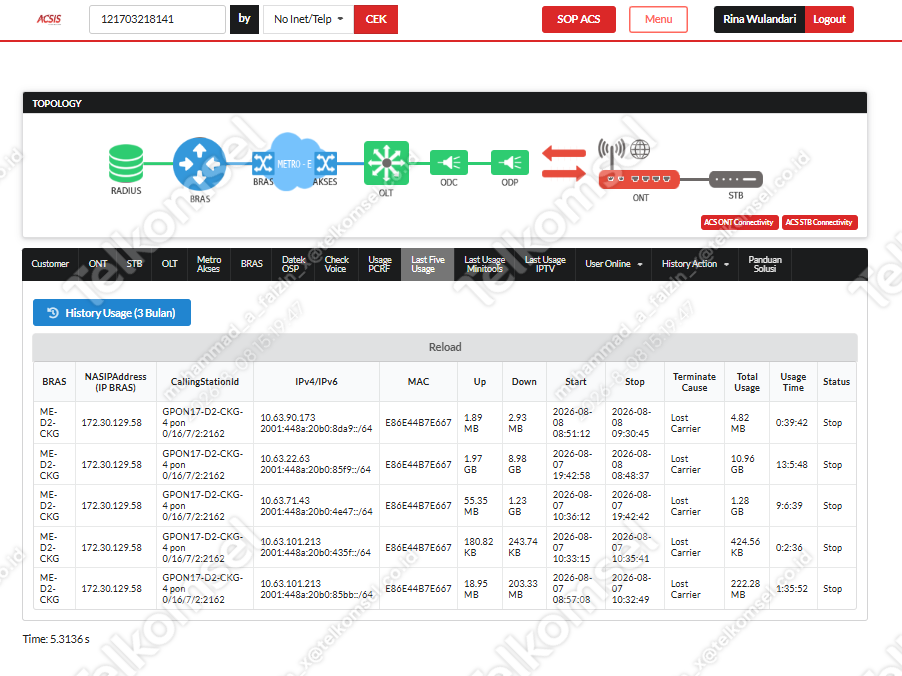The width and height of the screenshot is (902, 676).
Task: Open the Last Usage Minitools tab
Action: pyautogui.click(x=484, y=264)
